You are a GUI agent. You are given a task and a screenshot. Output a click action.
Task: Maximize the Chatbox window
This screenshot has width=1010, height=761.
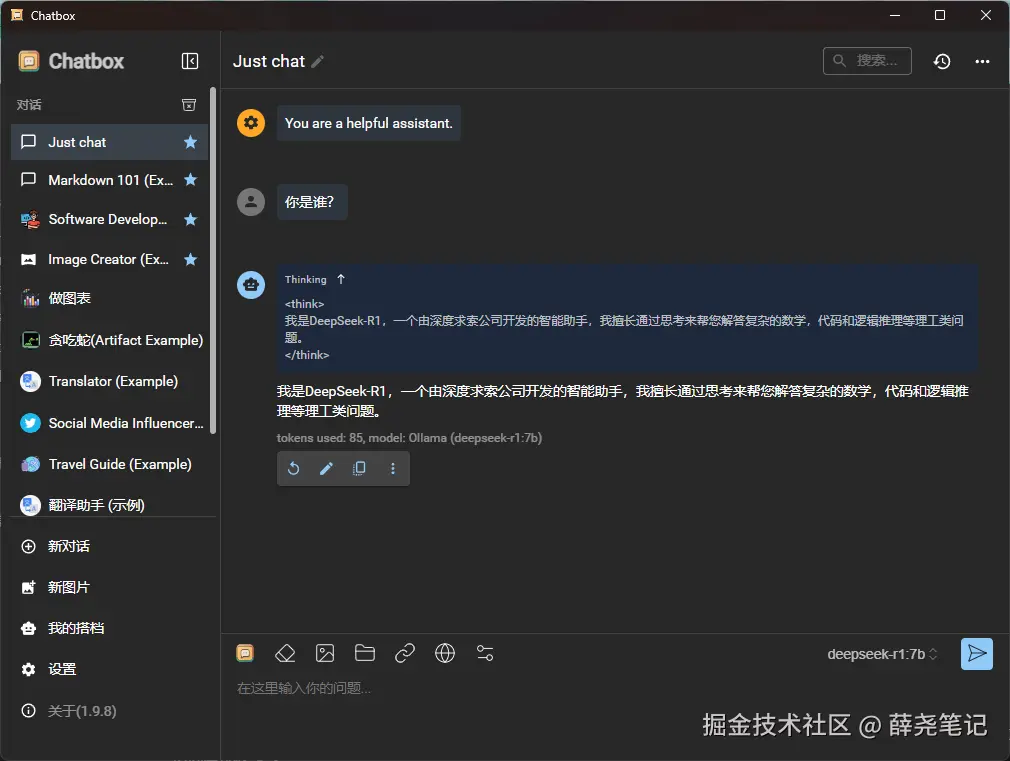coord(940,15)
